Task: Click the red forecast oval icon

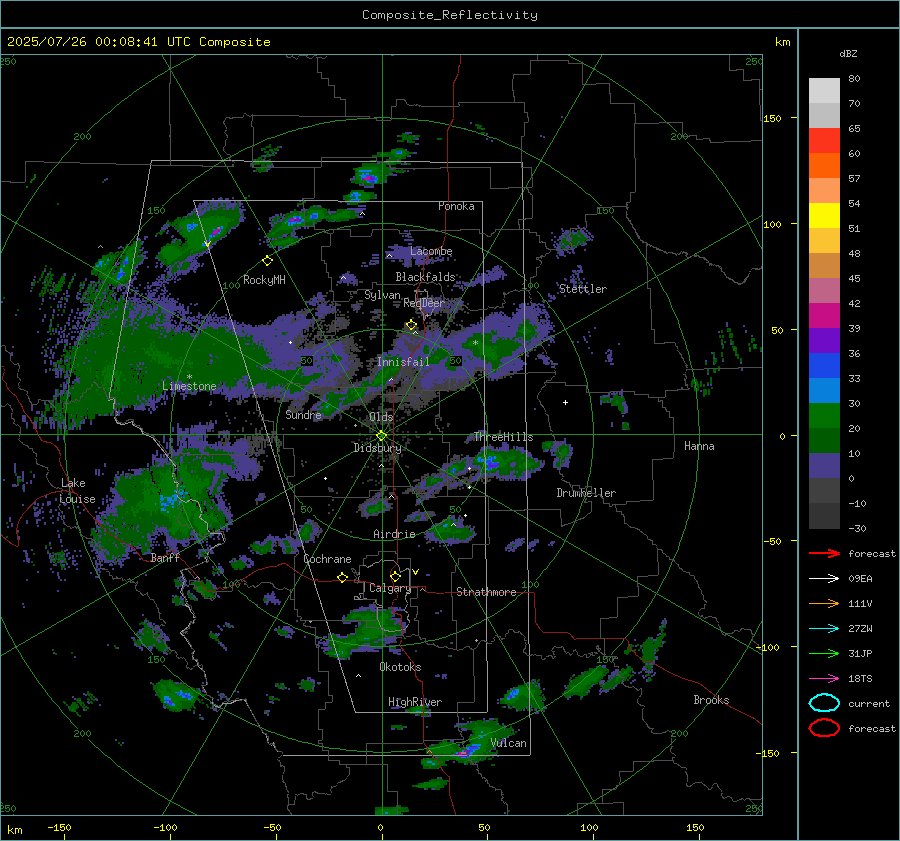Action: (x=824, y=728)
